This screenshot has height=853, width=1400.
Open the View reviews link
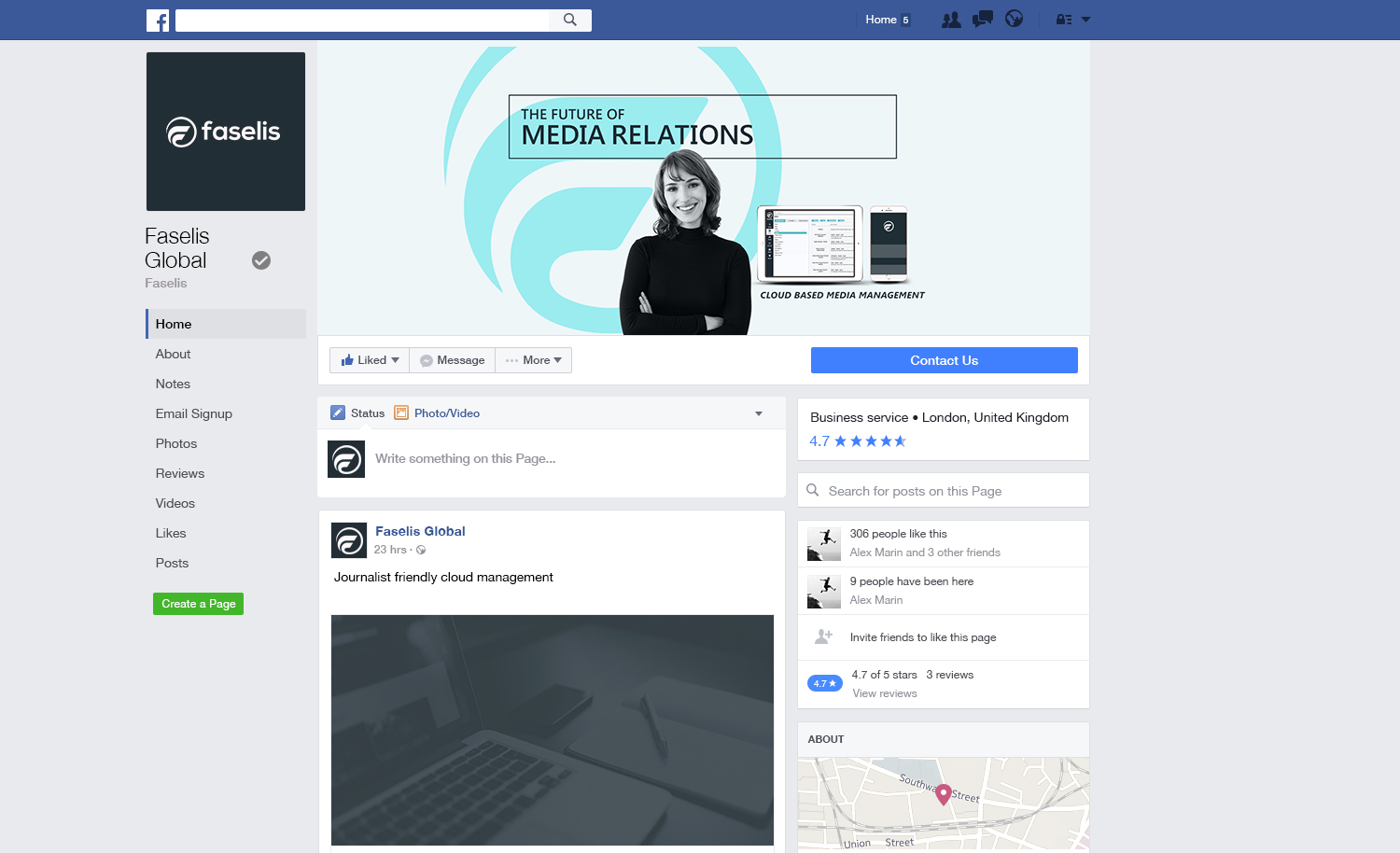[885, 693]
